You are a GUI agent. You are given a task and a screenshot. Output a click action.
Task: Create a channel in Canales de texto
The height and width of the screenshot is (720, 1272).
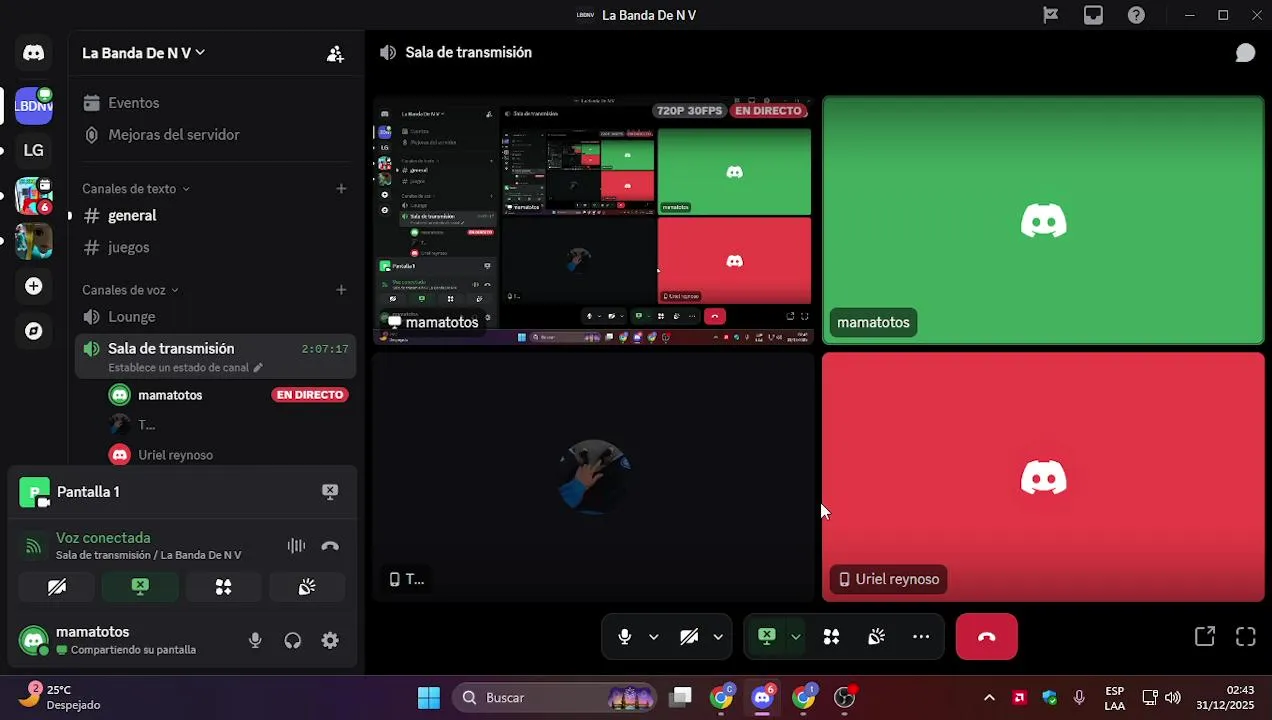(341, 188)
